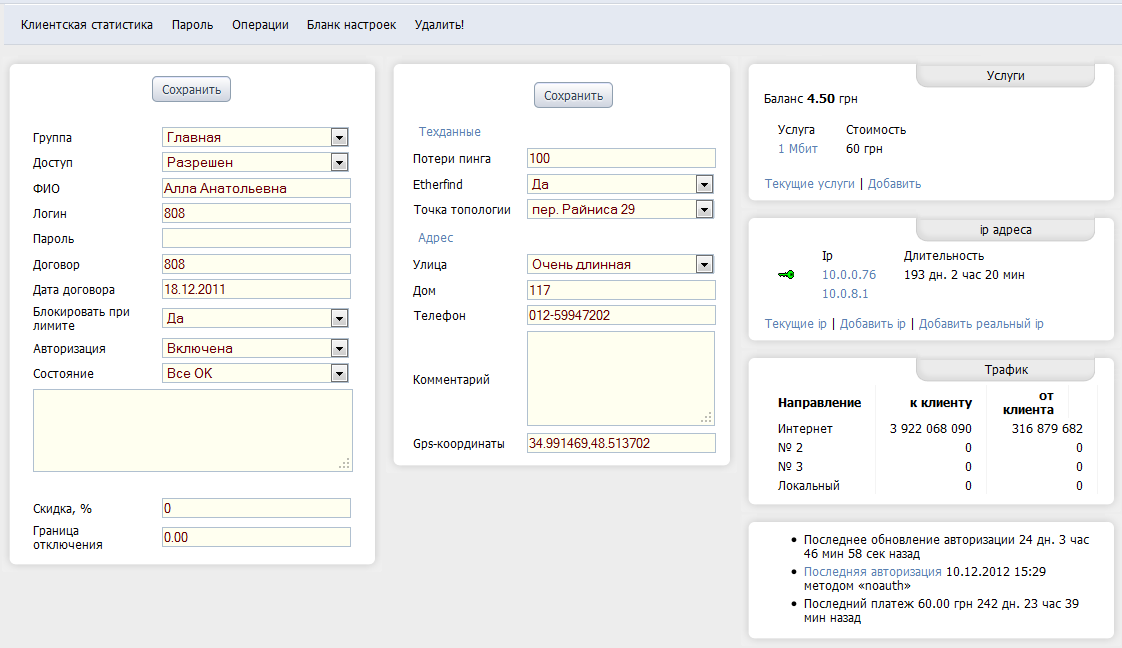
Task: Open Клиентская статистика menu item
Action: [x=87, y=25]
